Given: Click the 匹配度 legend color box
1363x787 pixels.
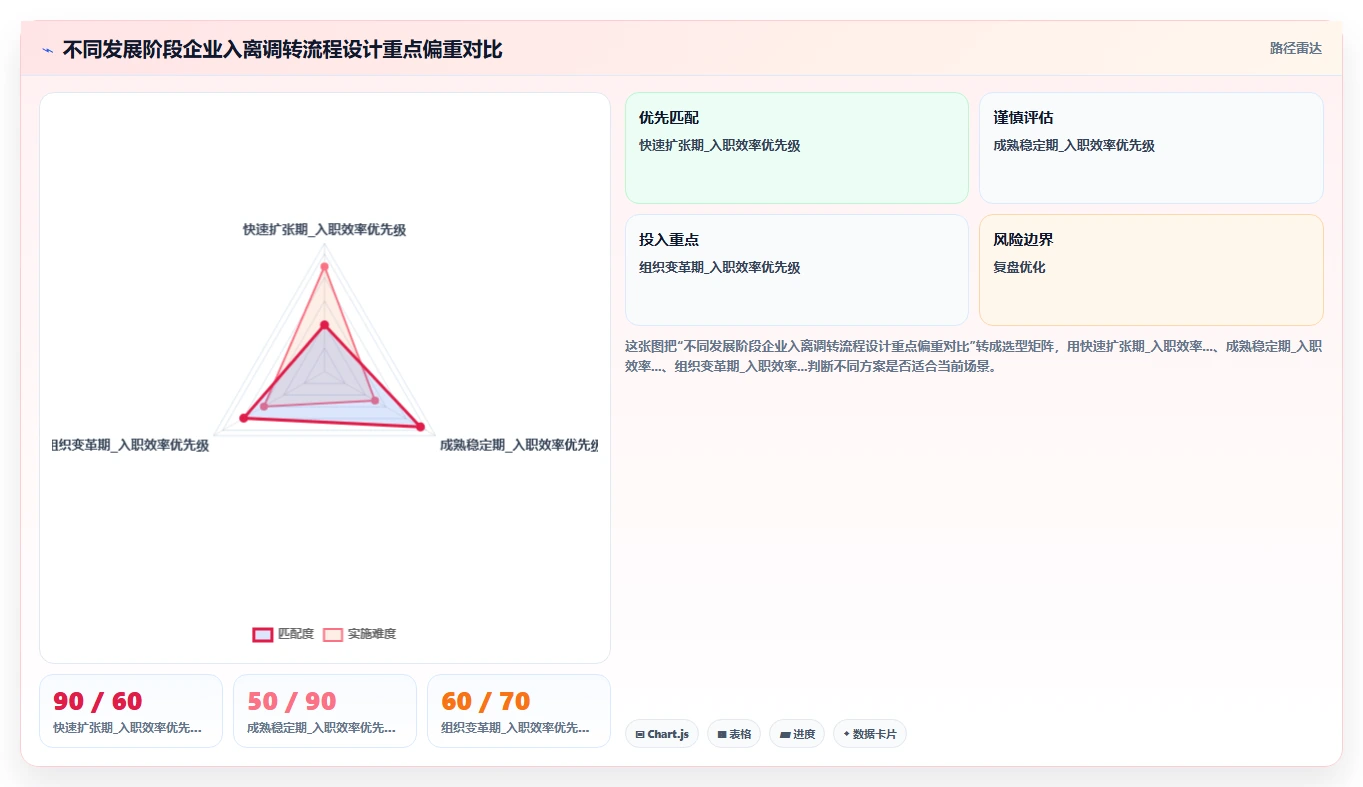Looking at the screenshot, I should [263, 634].
